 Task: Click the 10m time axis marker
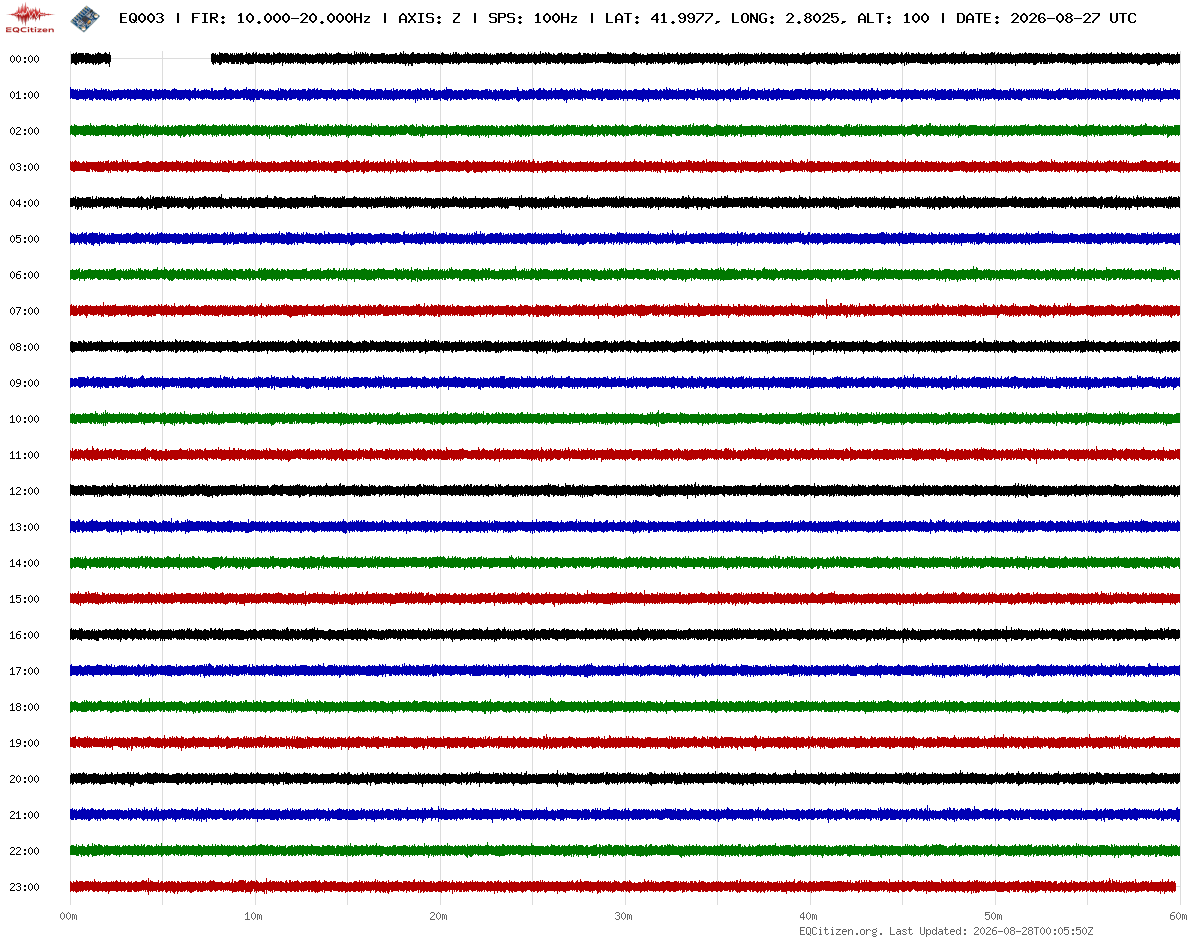pos(254,916)
